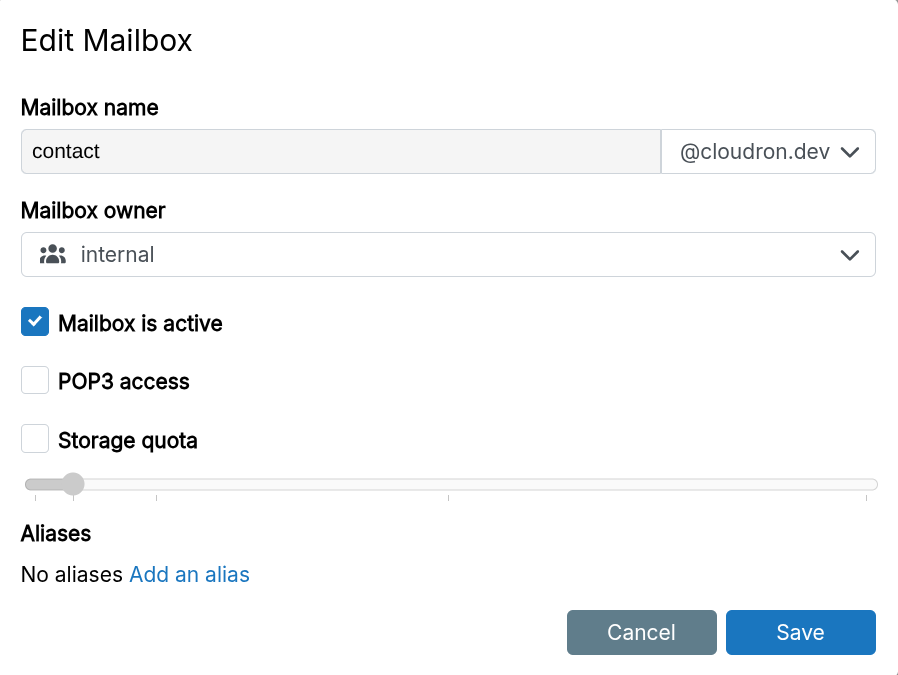
Task: Open the @cloudron.dev domain dropdown
Action: tap(768, 151)
